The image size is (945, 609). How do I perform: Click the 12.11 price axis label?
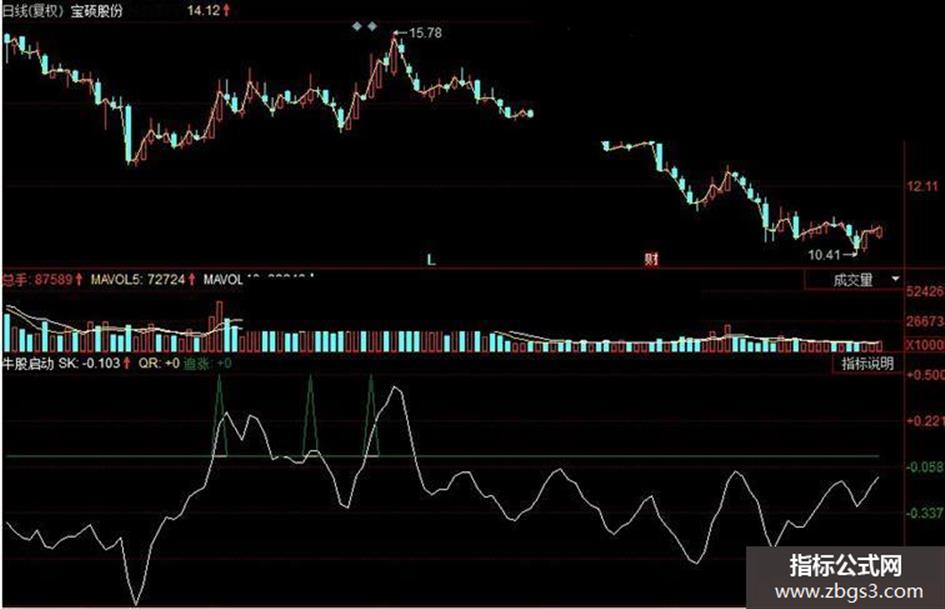923,186
